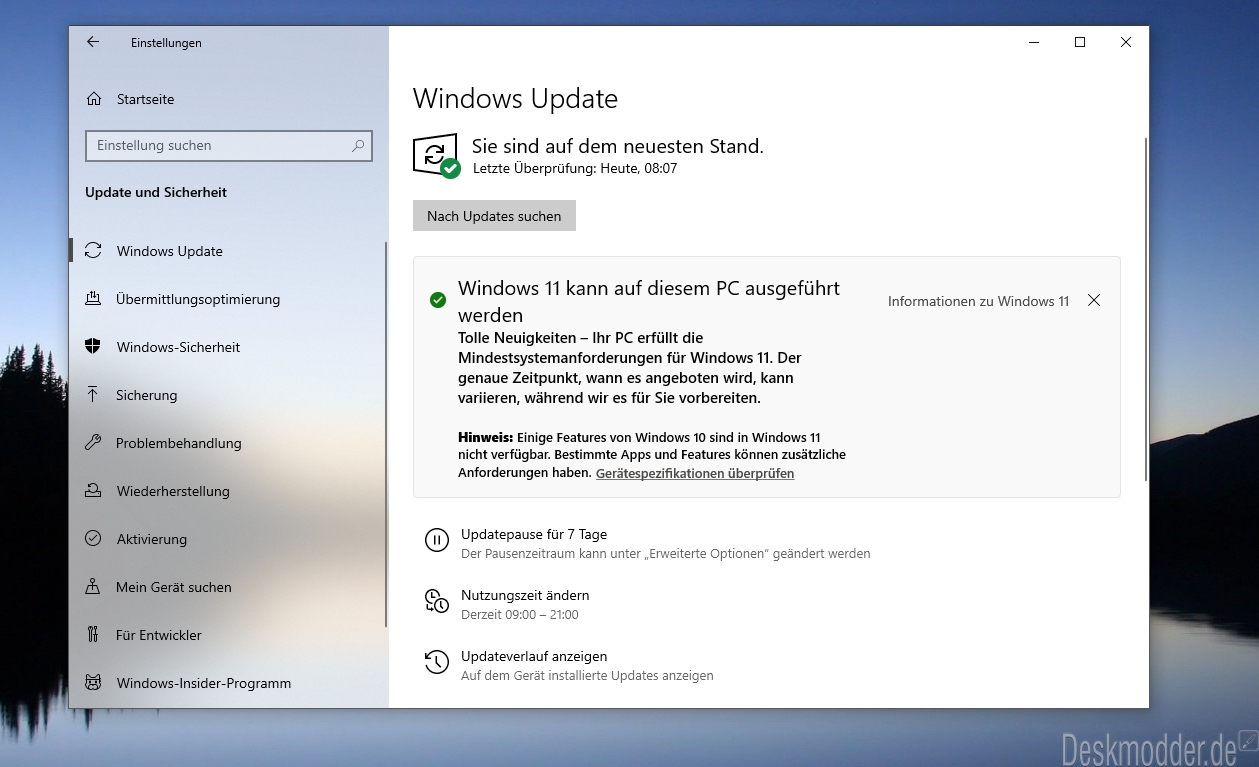Click the Einstellungen window title
The height and width of the screenshot is (767, 1259).
point(166,43)
